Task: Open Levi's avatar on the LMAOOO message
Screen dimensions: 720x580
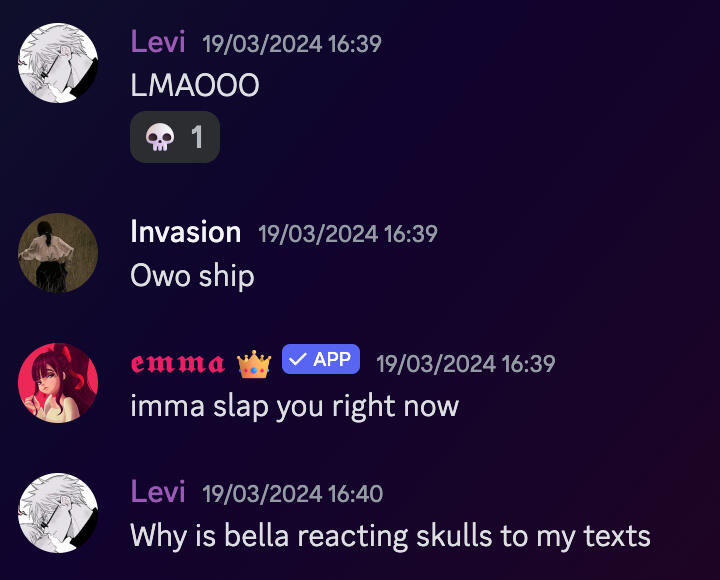Action: click(58, 63)
